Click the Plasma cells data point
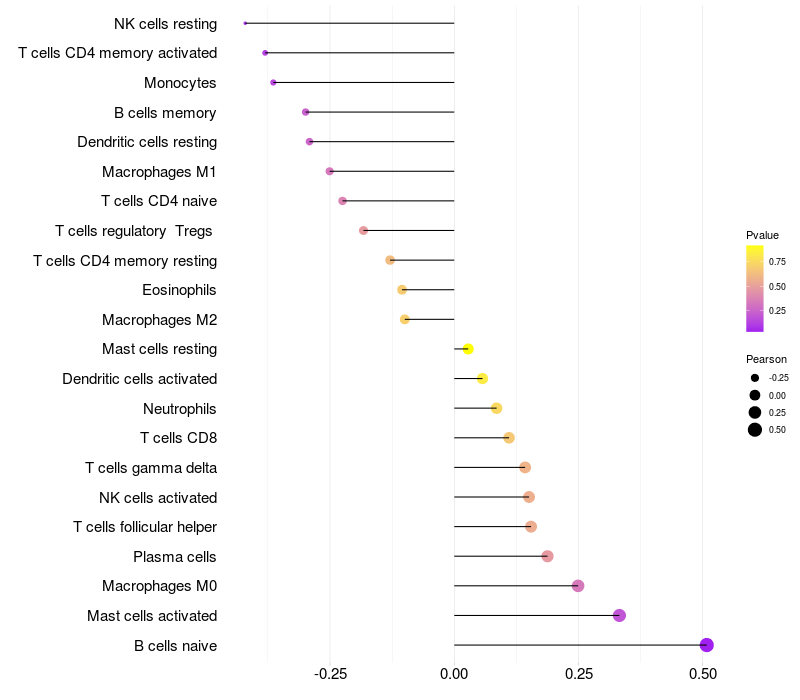This screenshot has height=700, width=800. pyautogui.click(x=547, y=556)
